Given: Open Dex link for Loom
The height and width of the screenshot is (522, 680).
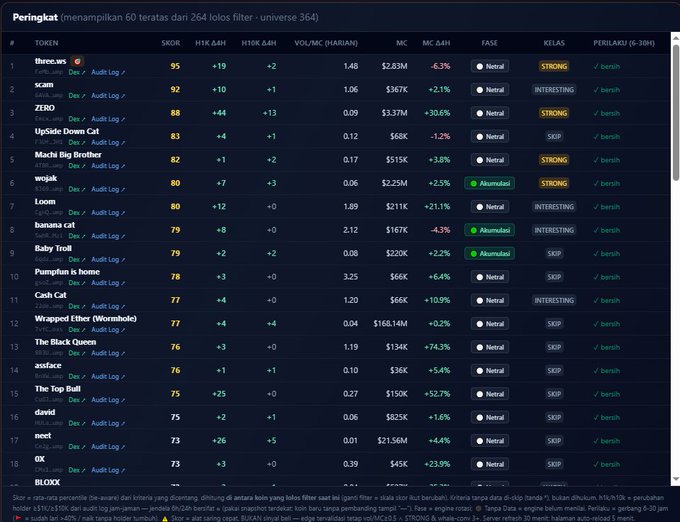Looking at the screenshot, I should click(x=77, y=213).
